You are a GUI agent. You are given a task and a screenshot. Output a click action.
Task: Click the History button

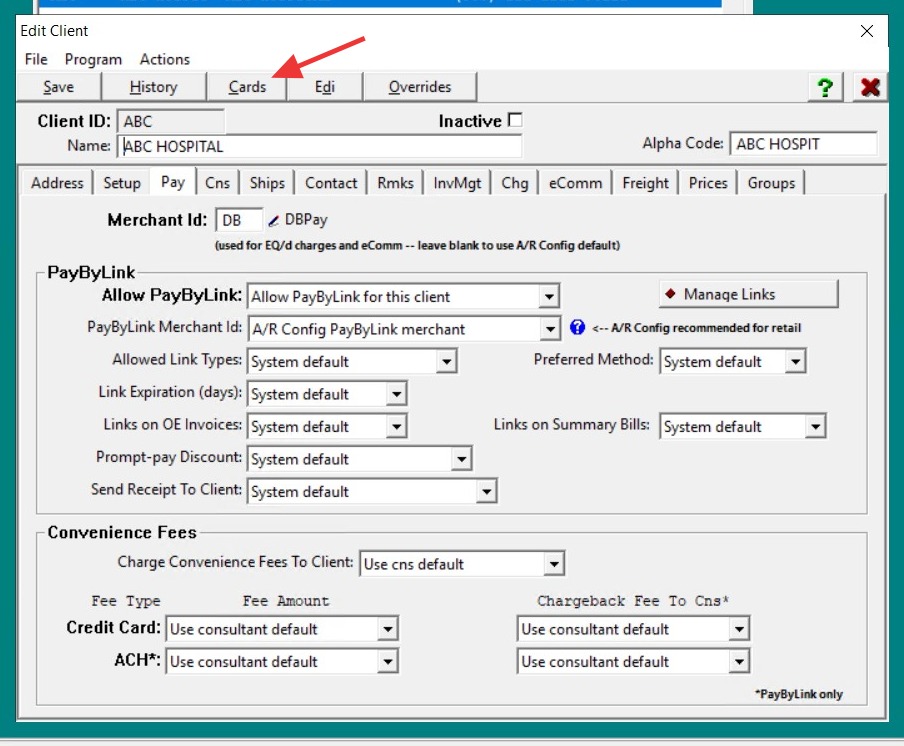(153, 87)
